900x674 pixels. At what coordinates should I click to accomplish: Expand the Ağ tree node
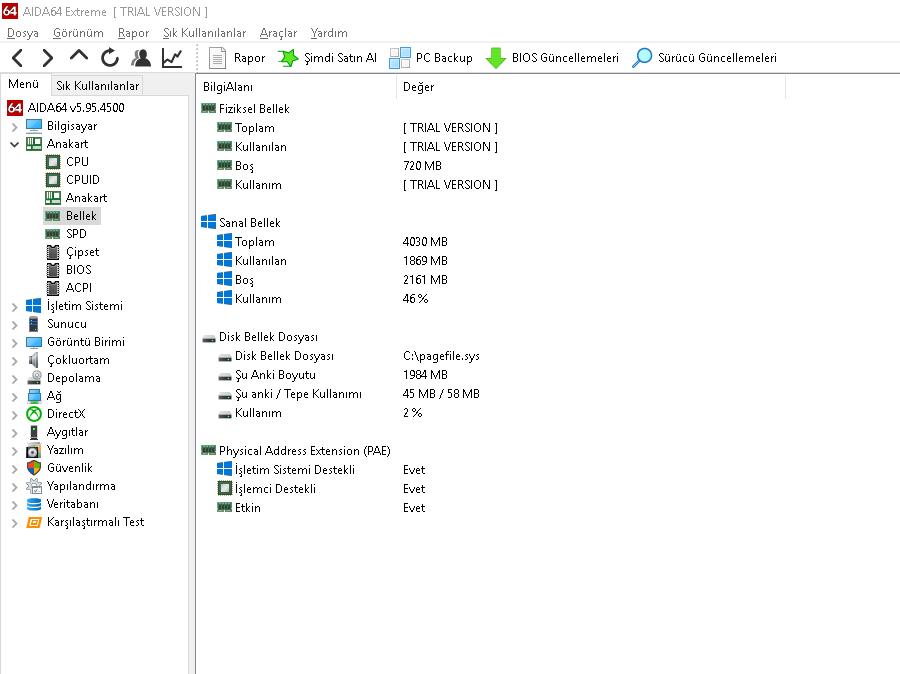click(x=15, y=396)
